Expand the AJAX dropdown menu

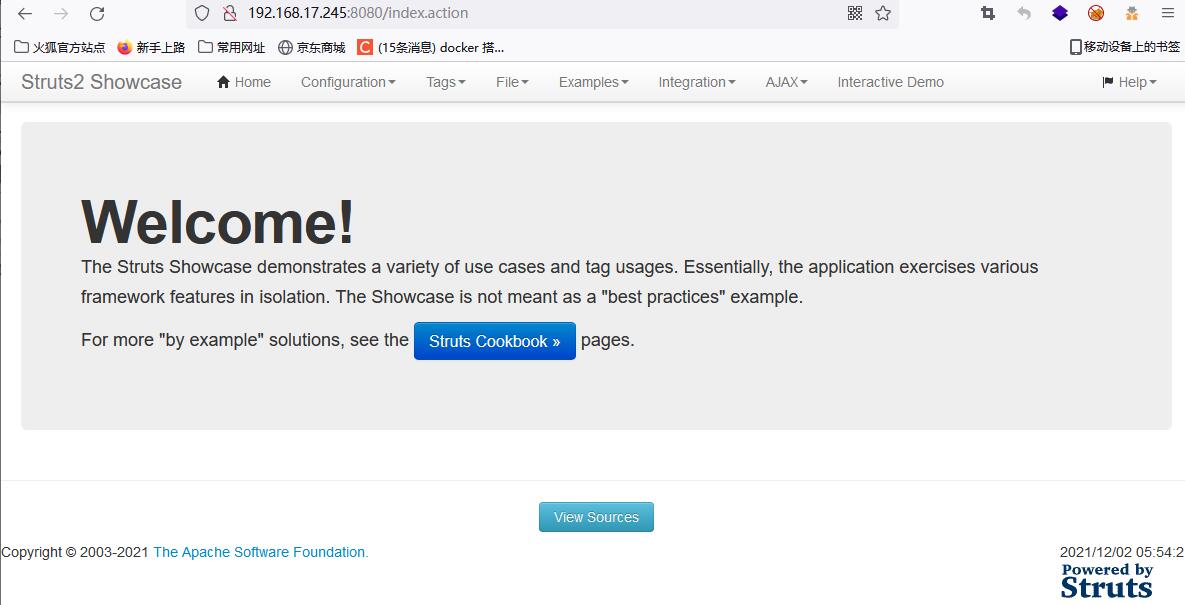click(787, 82)
